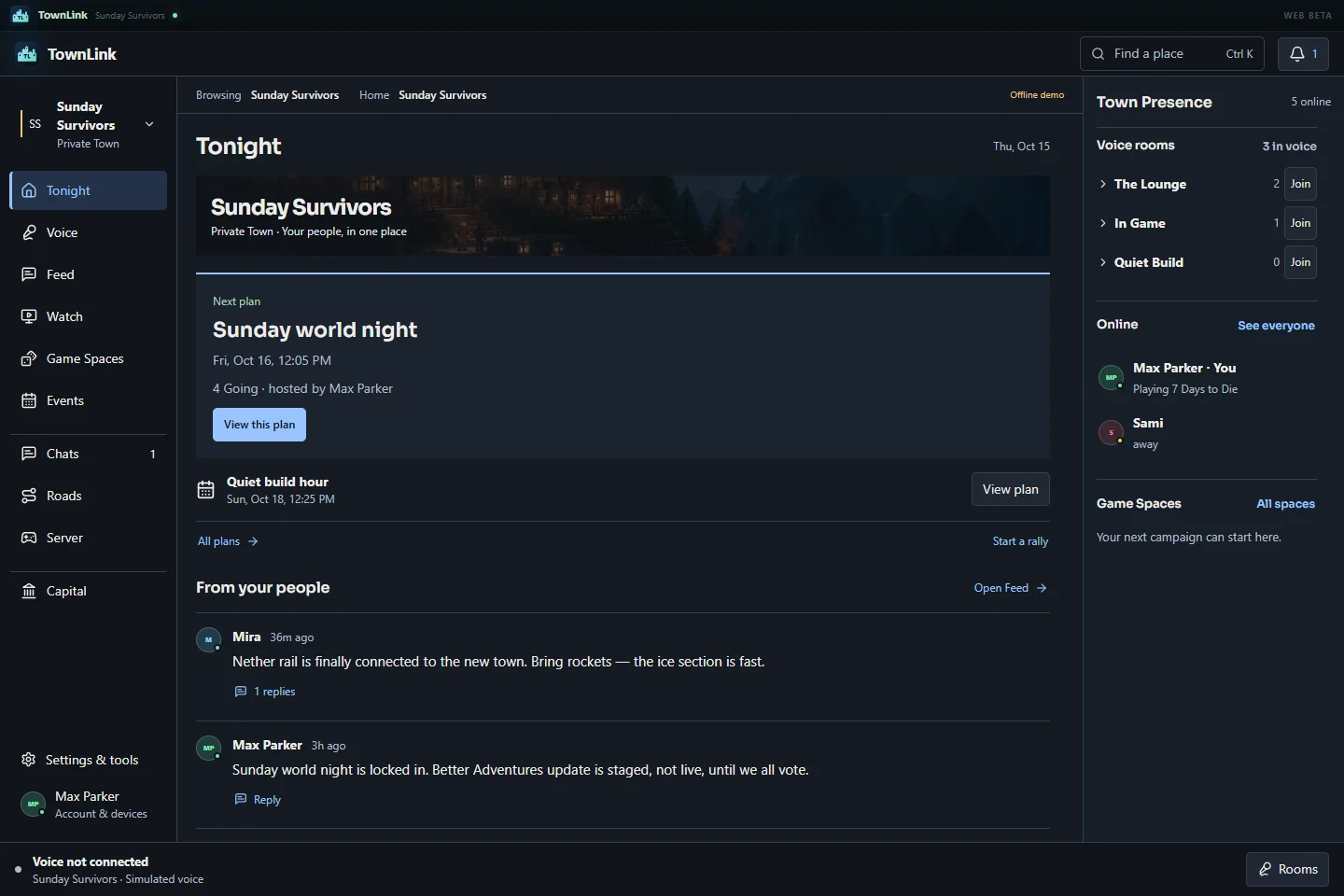
Task: Open the All spaces link
Action: 1285,504
